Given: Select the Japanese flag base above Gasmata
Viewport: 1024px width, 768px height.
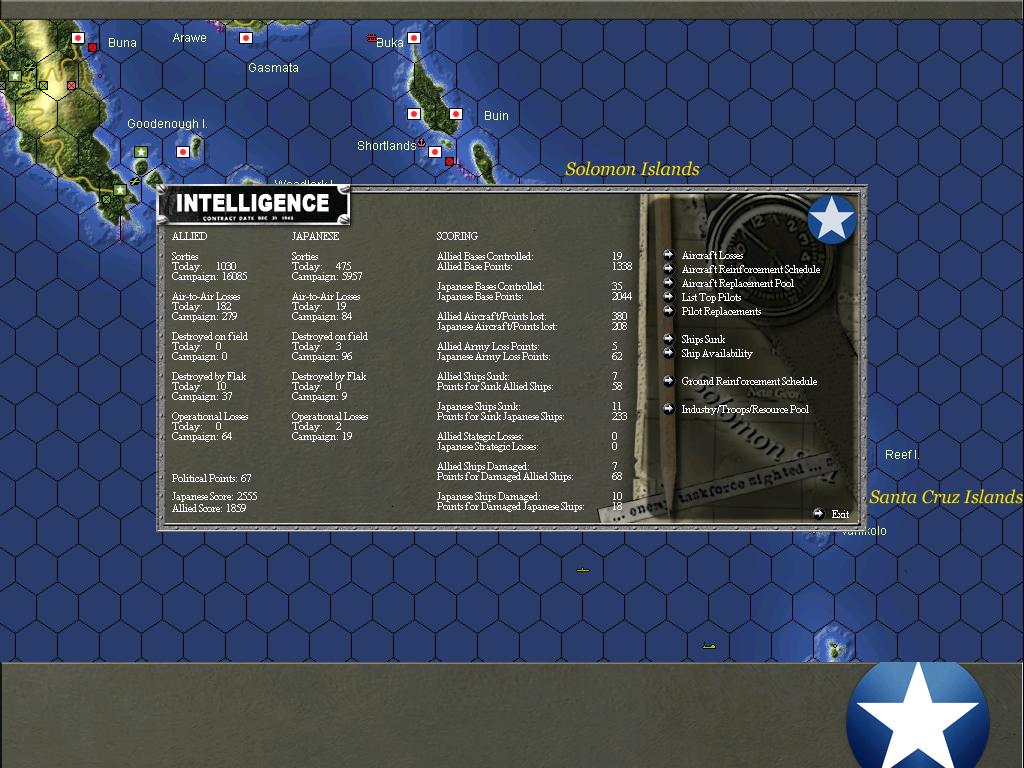Looking at the screenshot, I should (x=246, y=38).
